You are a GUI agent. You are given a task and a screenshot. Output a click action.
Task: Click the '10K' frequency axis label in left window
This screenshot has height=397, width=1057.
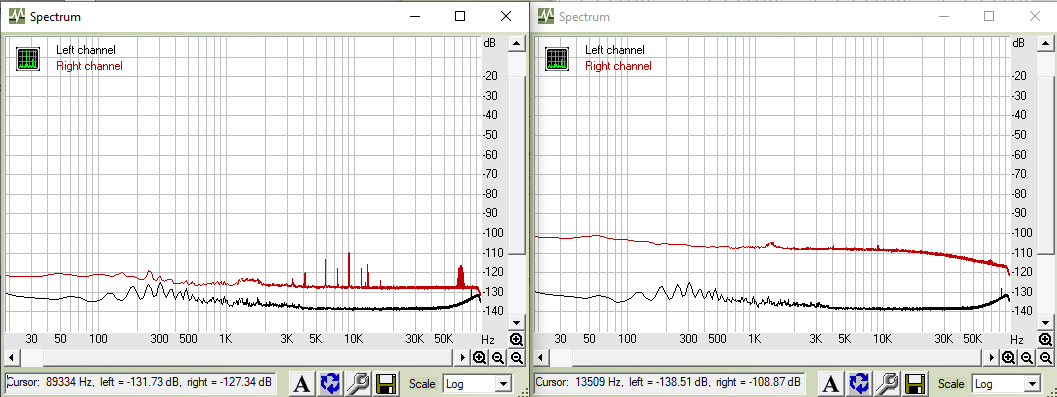pos(354,339)
